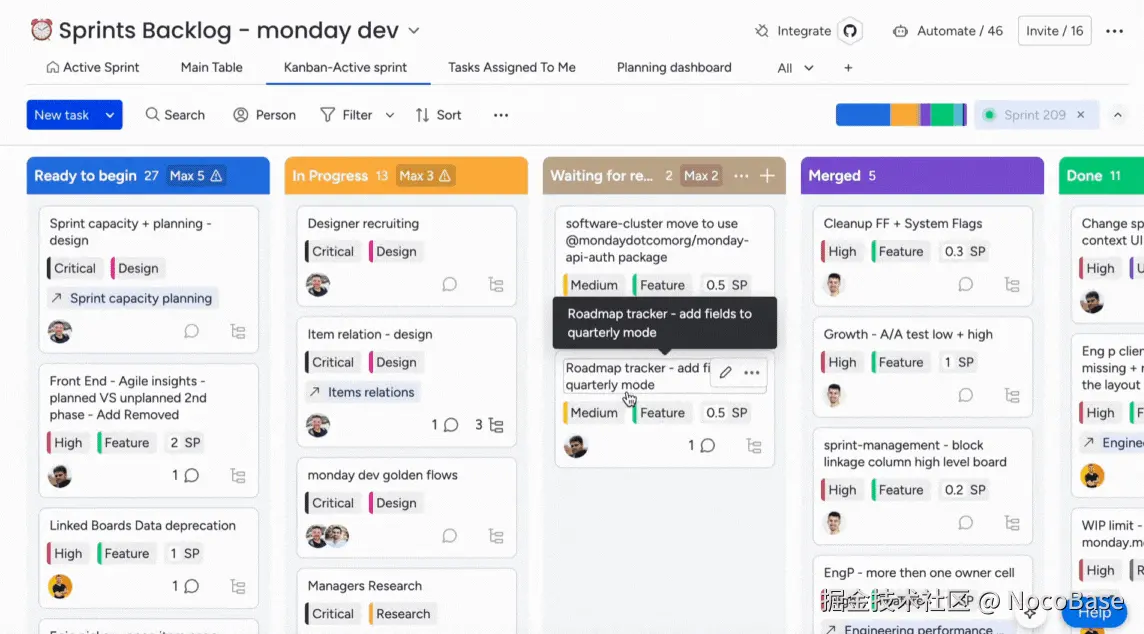
Task: Open board title dropdown chevron
Action: (414, 31)
